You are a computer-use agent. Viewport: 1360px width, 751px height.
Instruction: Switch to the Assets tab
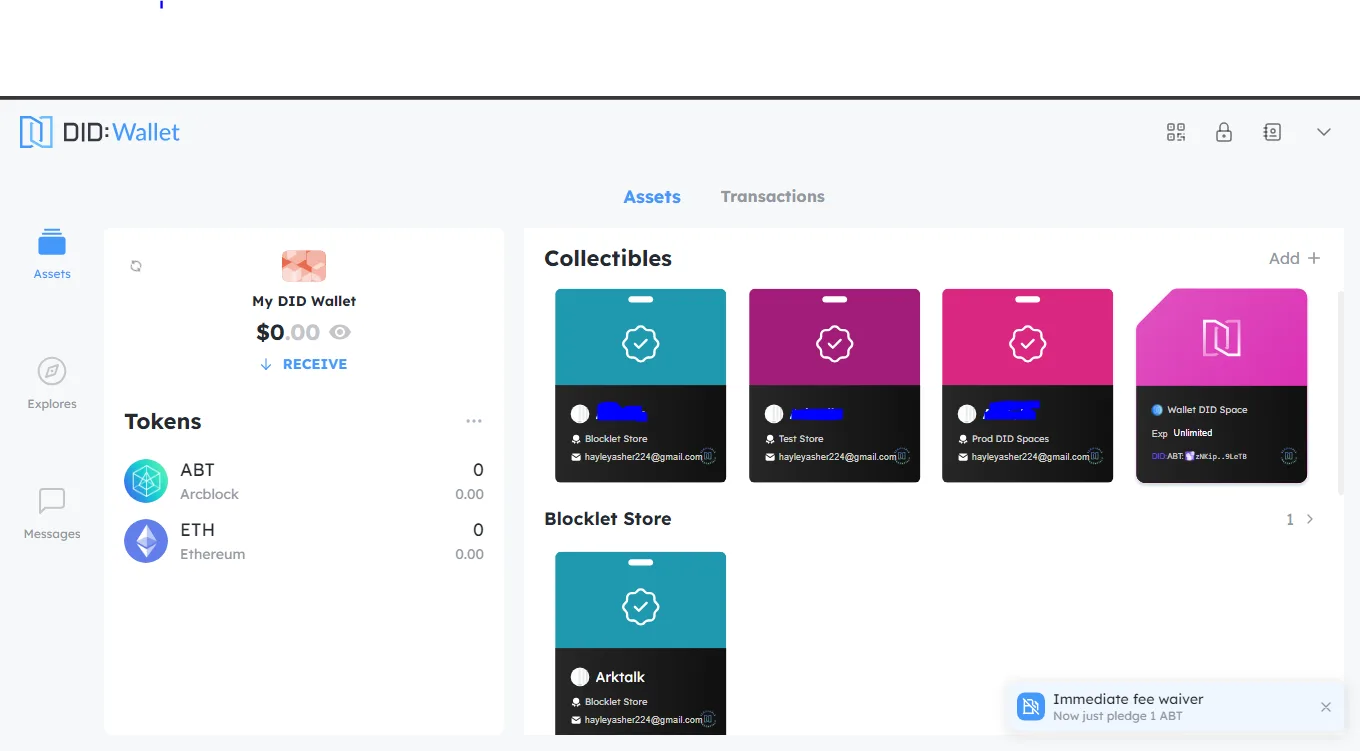(652, 197)
